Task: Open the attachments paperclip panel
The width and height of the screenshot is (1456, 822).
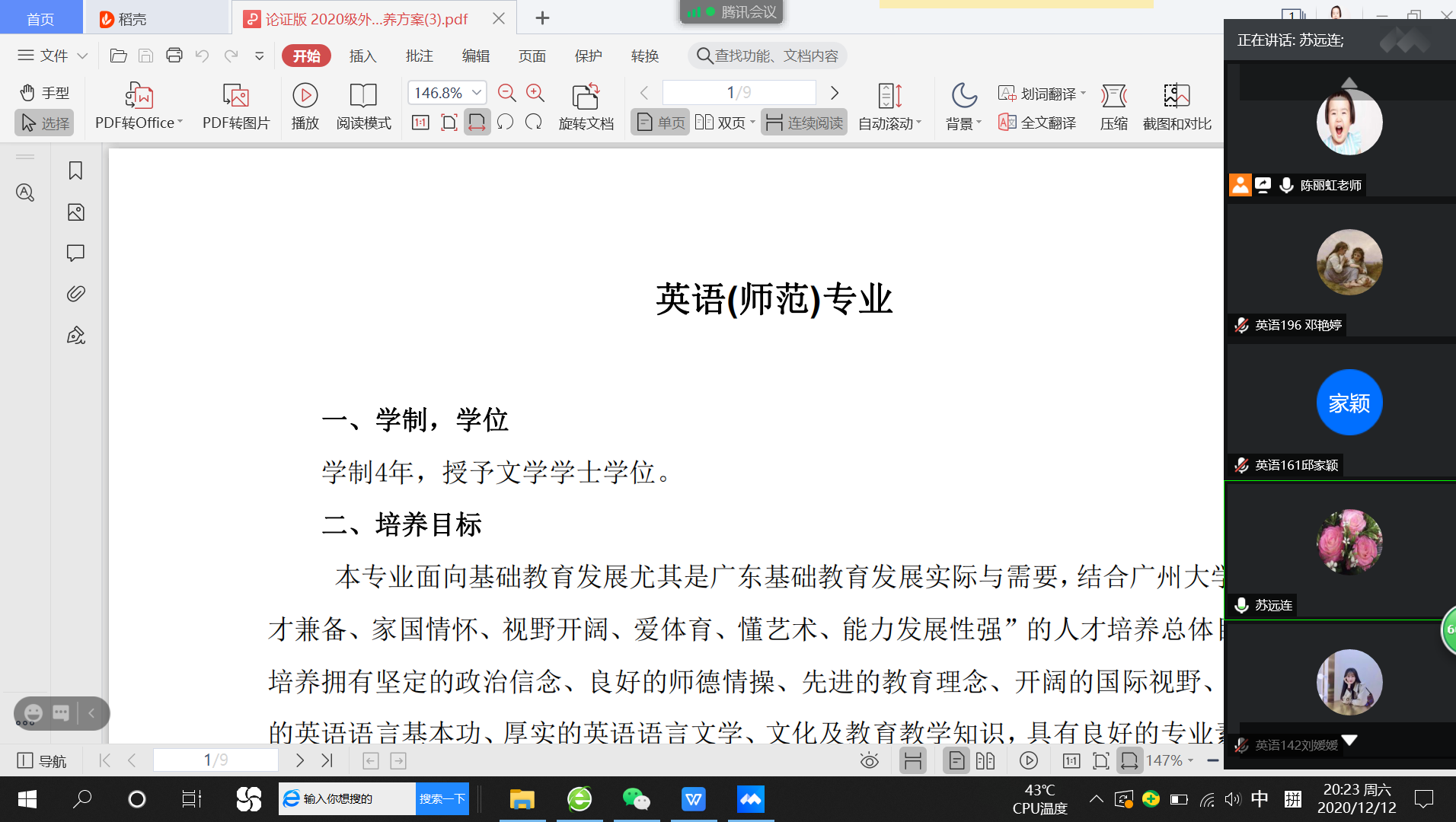Action: click(x=75, y=294)
